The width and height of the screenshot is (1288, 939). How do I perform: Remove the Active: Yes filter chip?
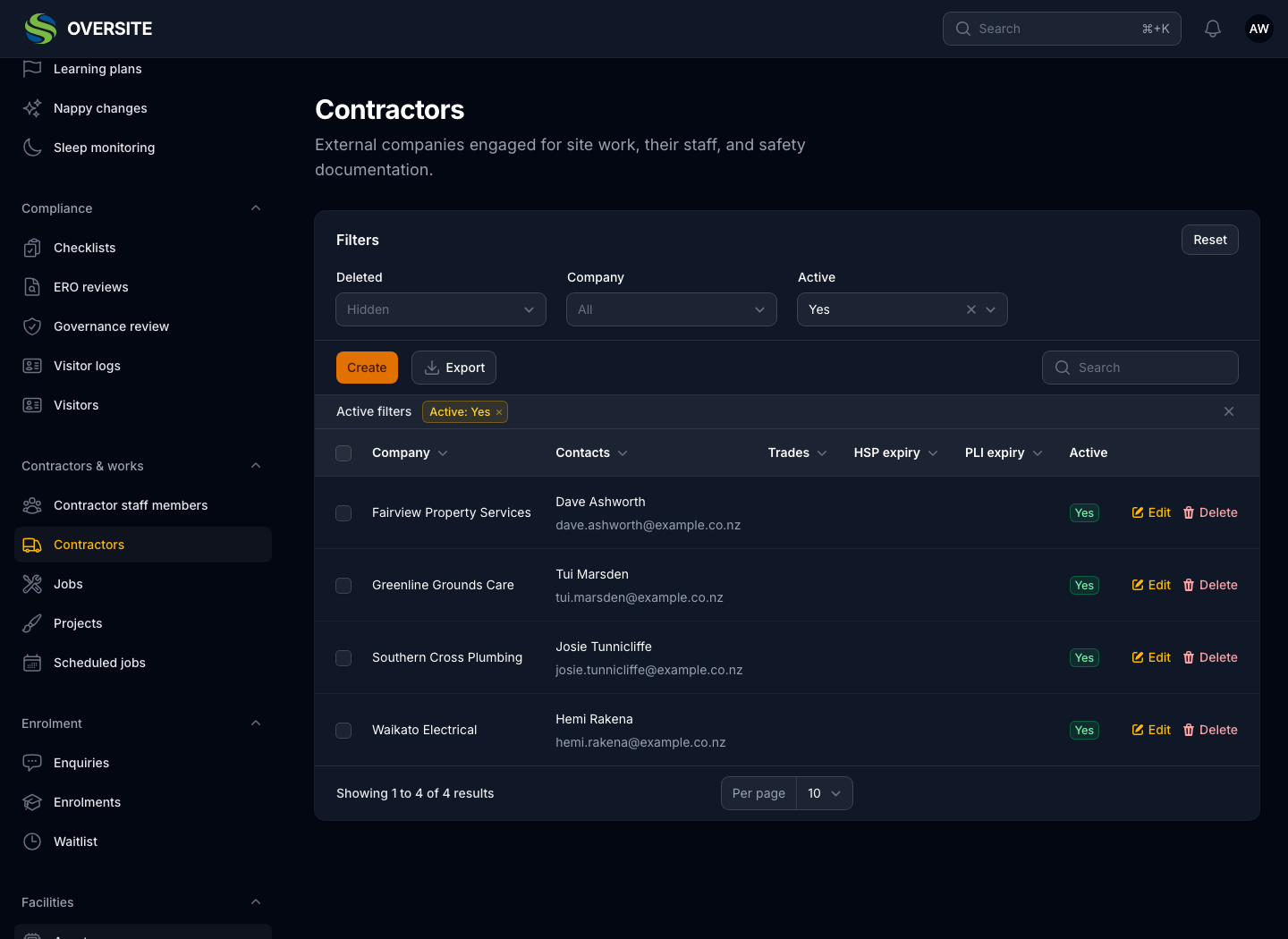point(499,412)
